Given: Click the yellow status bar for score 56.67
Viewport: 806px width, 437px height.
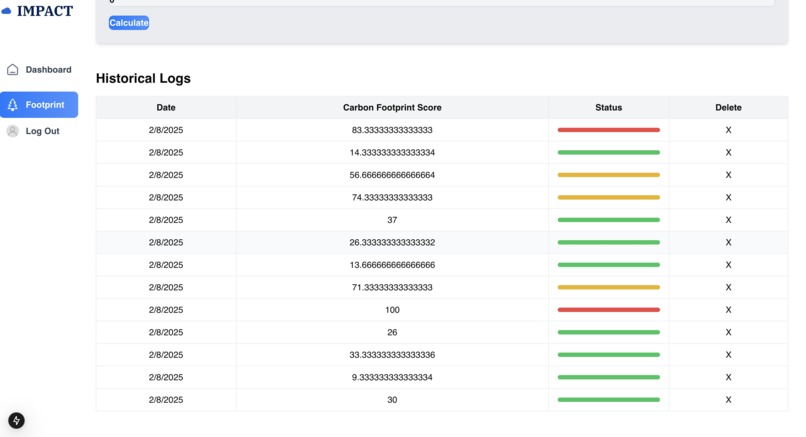Looking at the screenshot, I should pos(608,175).
